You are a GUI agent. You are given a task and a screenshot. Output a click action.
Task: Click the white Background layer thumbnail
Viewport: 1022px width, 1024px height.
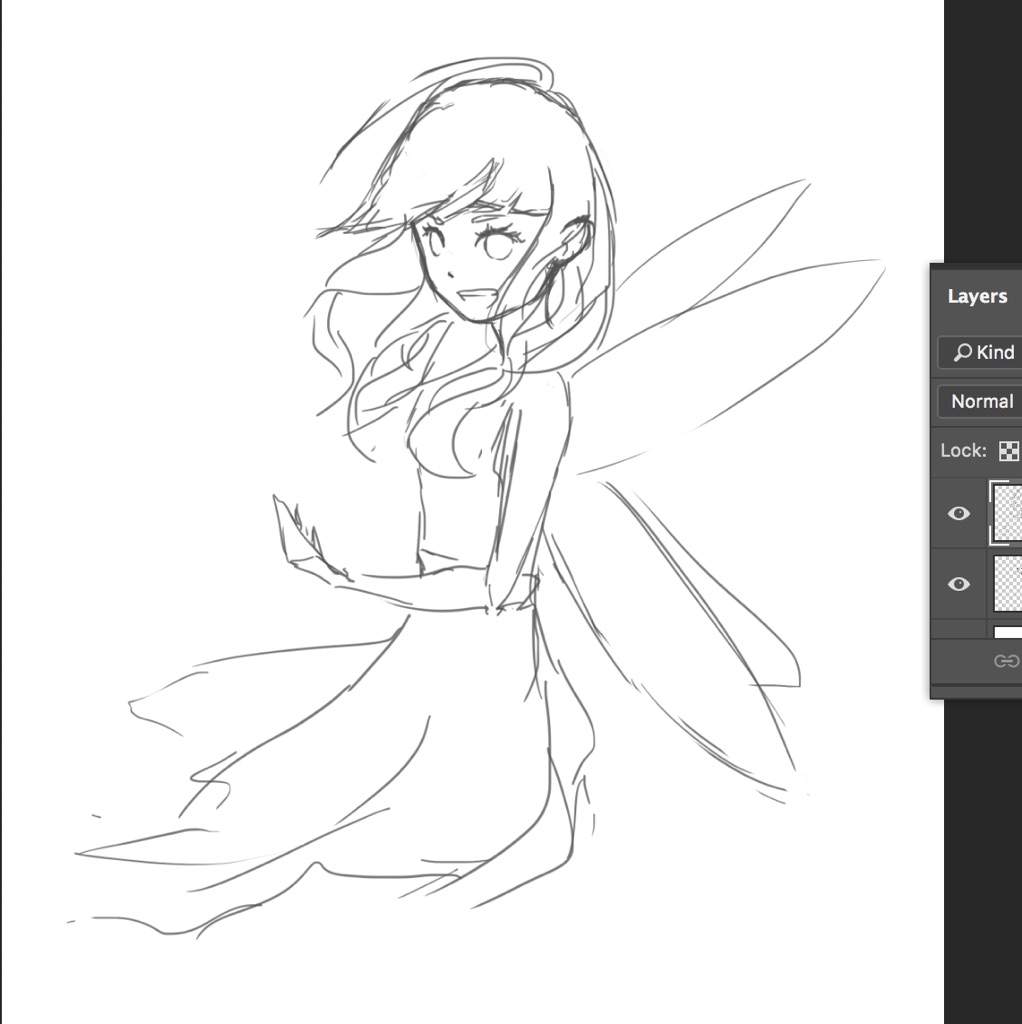1007,630
